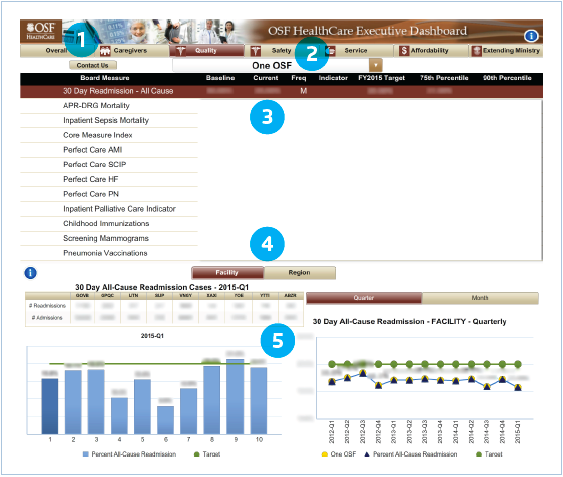Click the Contact Us button
The width and height of the screenshot is (563, 477).
coord(93,65)
